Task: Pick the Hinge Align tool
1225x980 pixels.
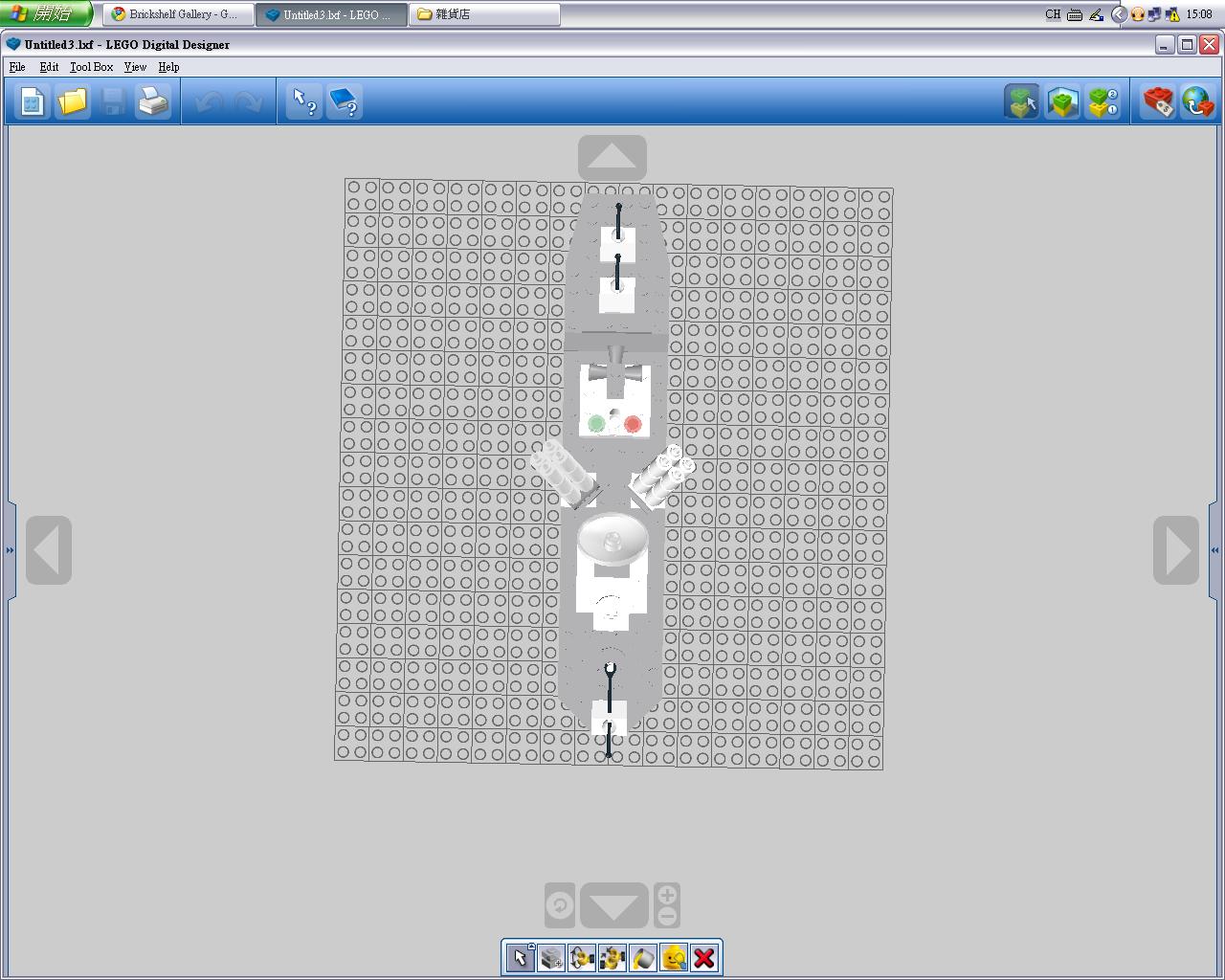Action: 612,958
